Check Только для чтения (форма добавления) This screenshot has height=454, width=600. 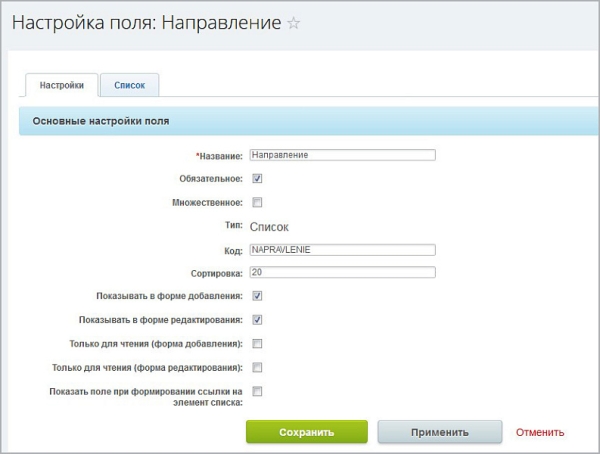tap(257, 343)
